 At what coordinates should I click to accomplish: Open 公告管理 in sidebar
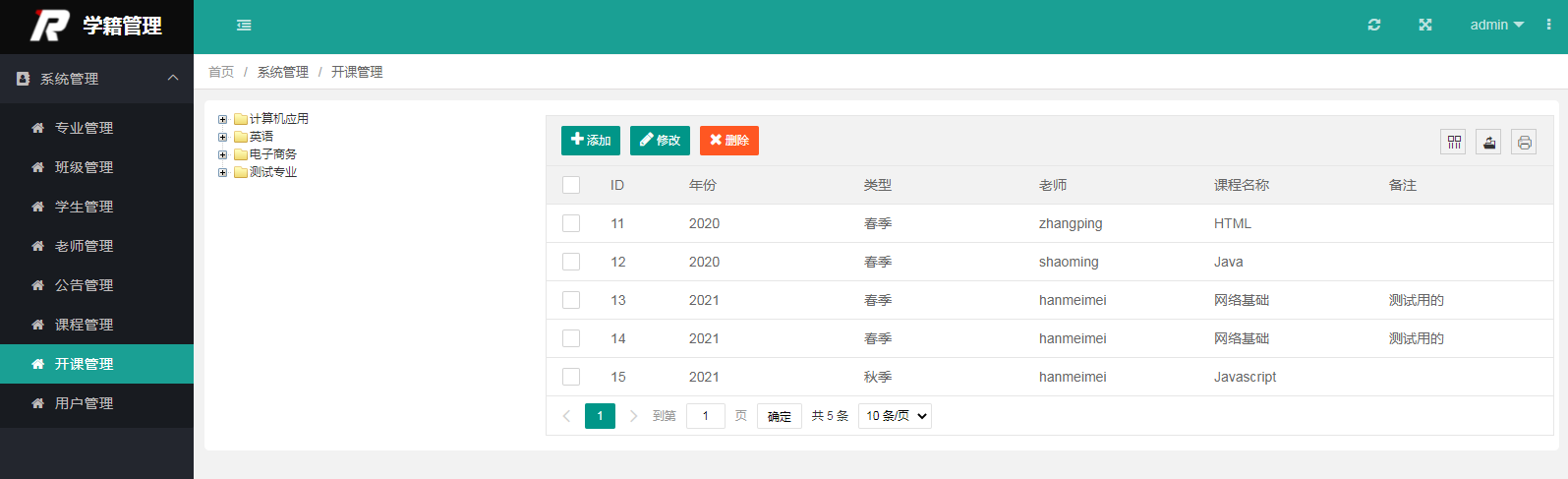tap(96, 285)
